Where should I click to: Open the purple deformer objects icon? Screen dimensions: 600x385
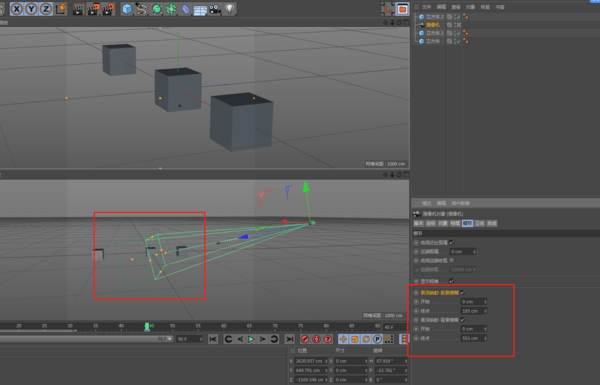coord(186,9)
